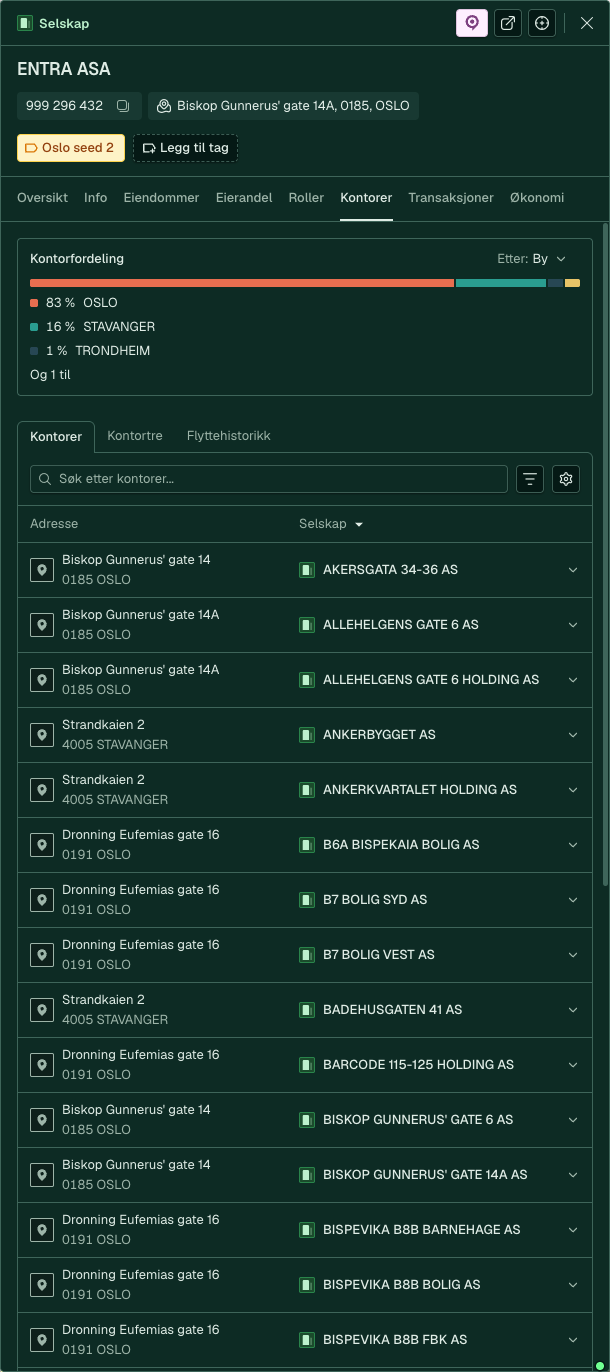Switch to the Kontortre sub-tab

point(135,436)
